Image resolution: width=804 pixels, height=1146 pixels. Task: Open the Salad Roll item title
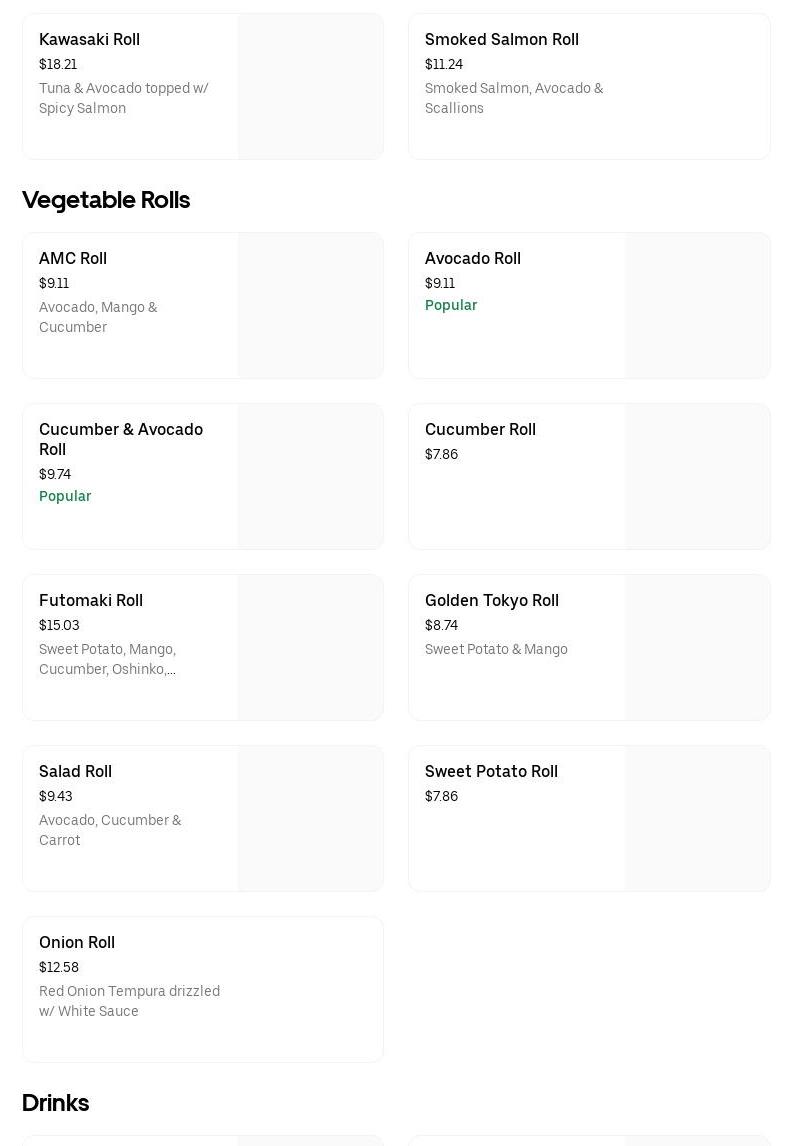(75, 772)
